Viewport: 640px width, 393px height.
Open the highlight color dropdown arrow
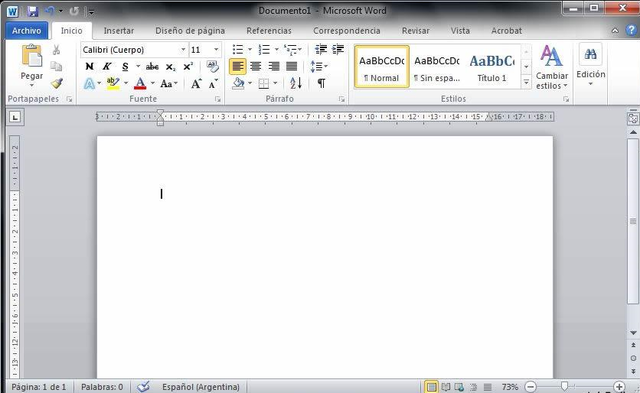click(x=126, y=84)
